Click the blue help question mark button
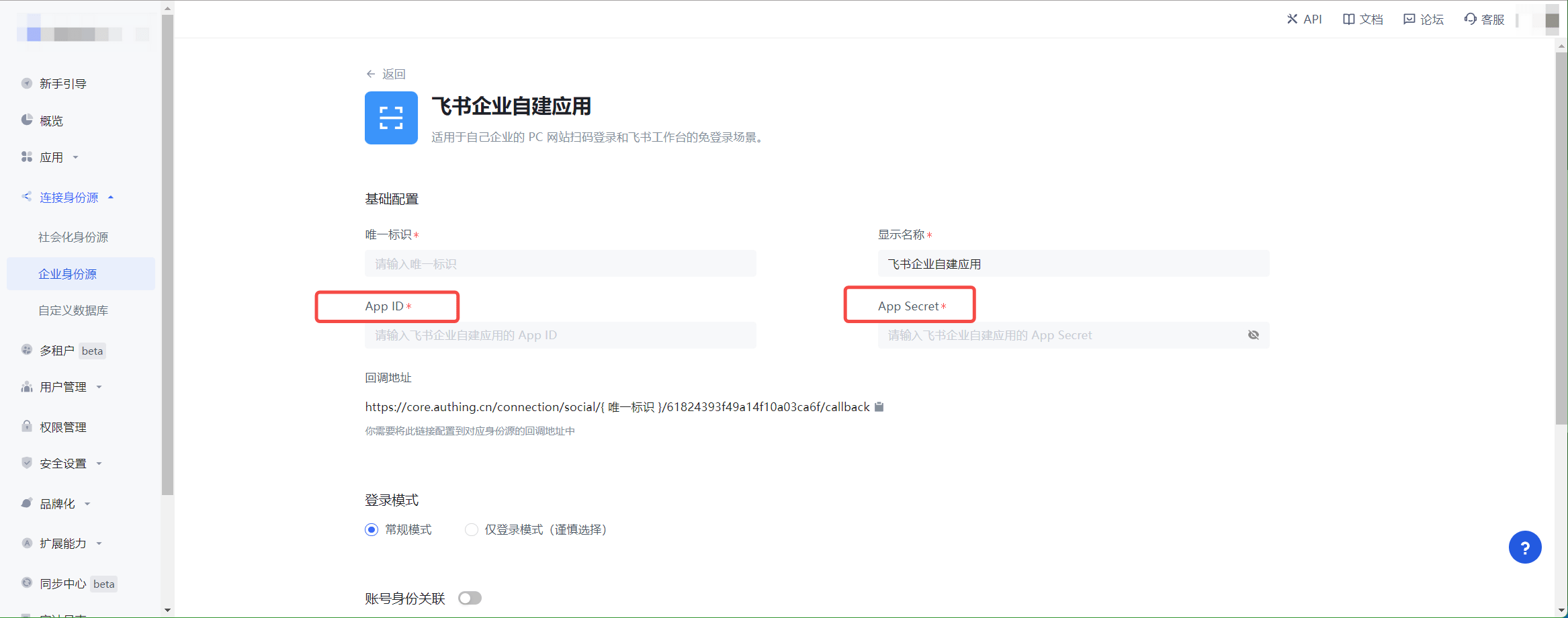The image size is (1568, 618). tap(1524, 547)
